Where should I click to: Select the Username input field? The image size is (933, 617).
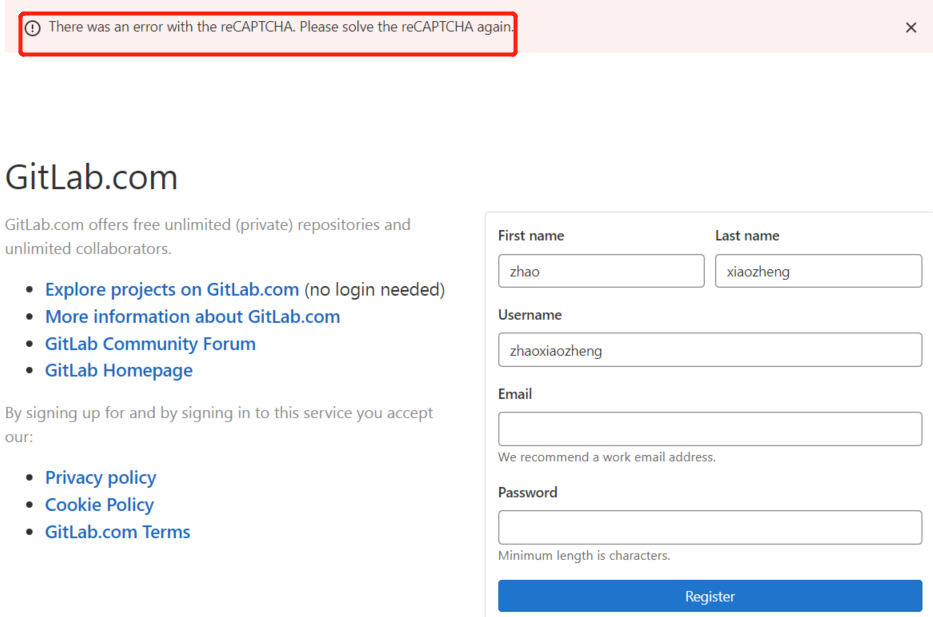pos(710,350)
